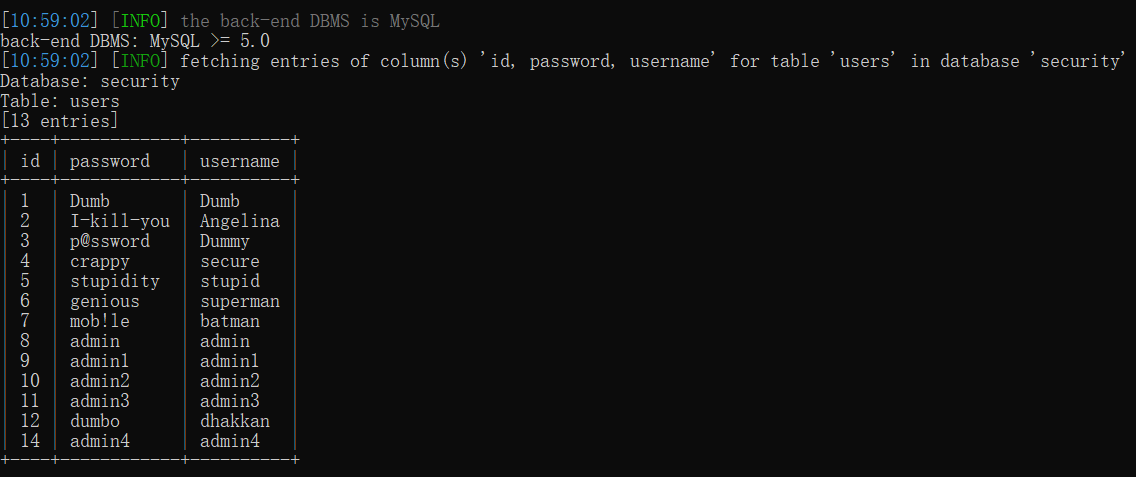Click the 'mob!le' password entry
Screen dimensions: 1136x477
click(x=100, y=321)
